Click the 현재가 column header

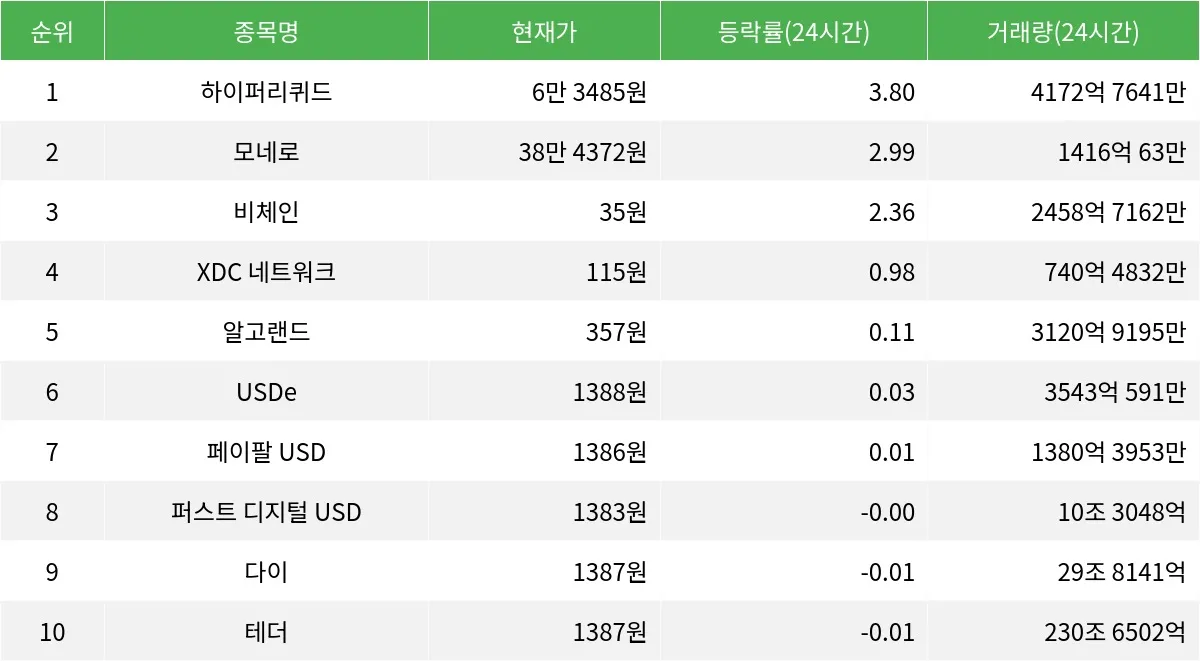[x=544, y=32]
